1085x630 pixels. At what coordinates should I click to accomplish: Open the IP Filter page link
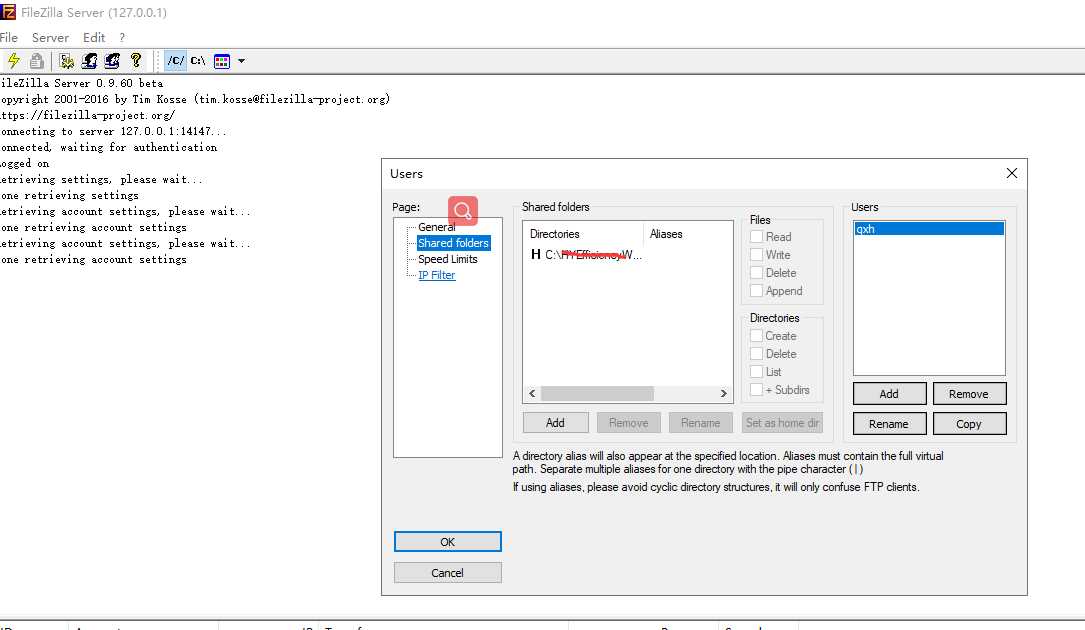pos(437,275)
